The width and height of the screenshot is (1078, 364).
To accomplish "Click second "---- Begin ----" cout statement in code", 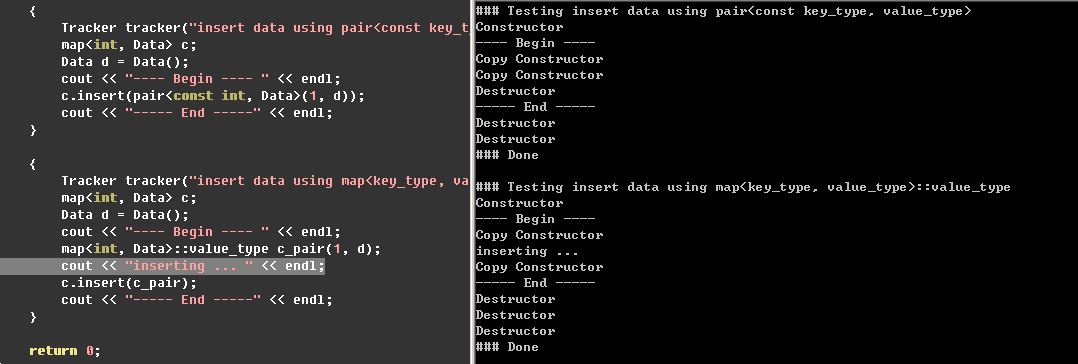I will point(201,232).
